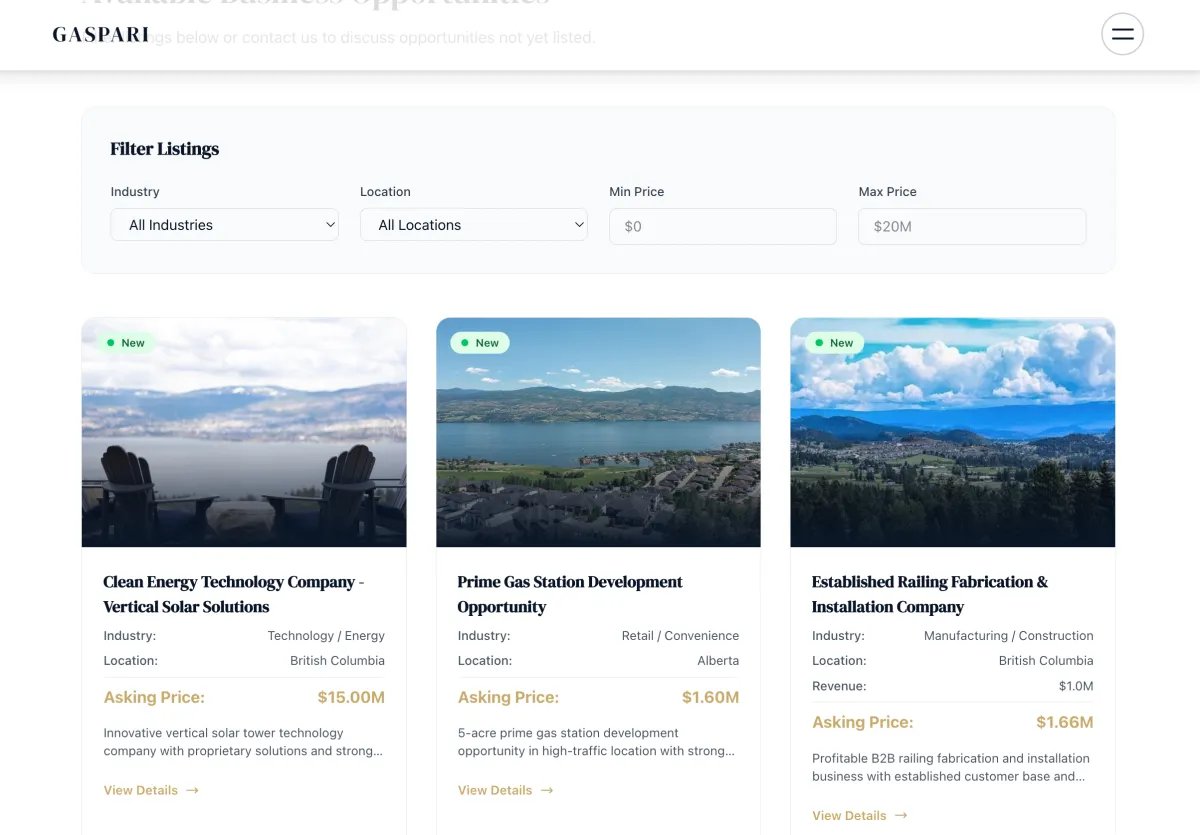
Task: Click New badge on gas station image
Action: coord(480,343)
